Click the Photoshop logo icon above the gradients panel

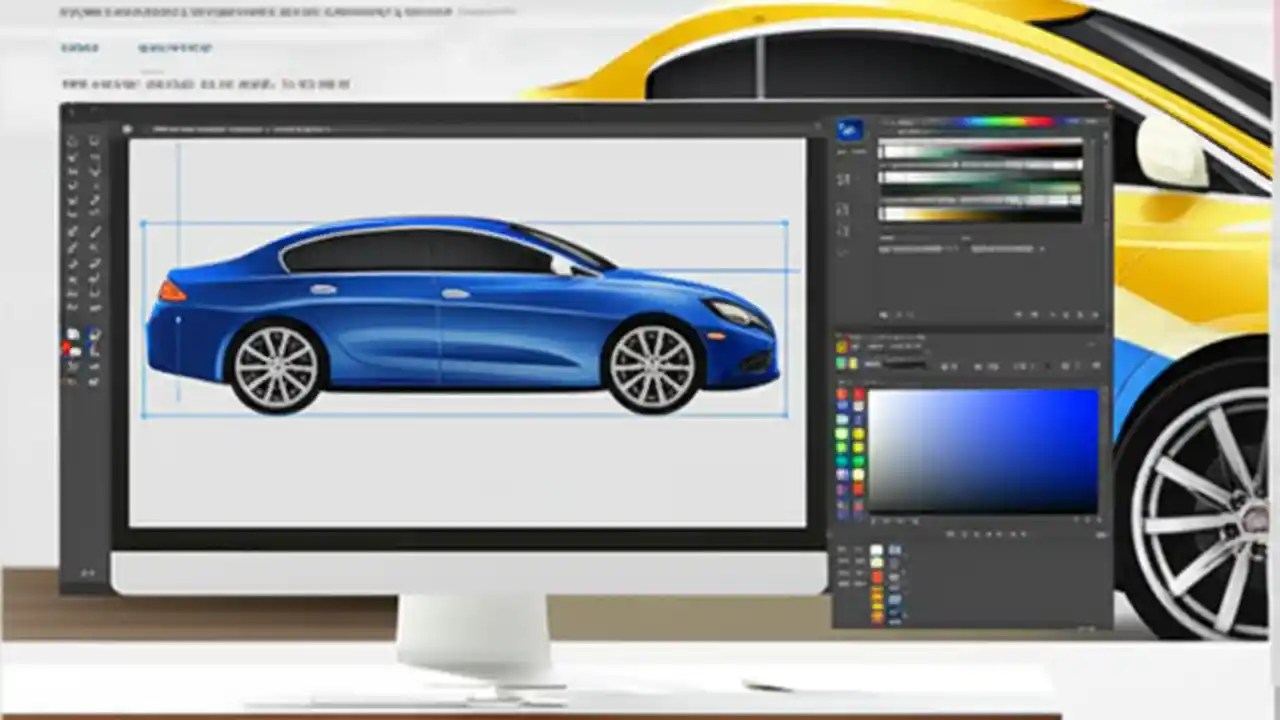tap(849, 130)
